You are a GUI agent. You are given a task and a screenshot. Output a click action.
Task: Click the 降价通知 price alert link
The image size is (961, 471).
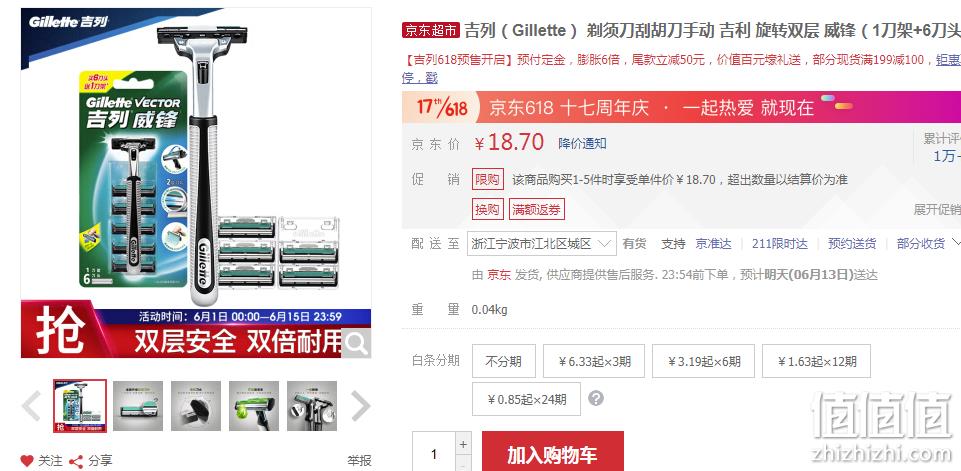pyautogui.click(x=582, y=143)
